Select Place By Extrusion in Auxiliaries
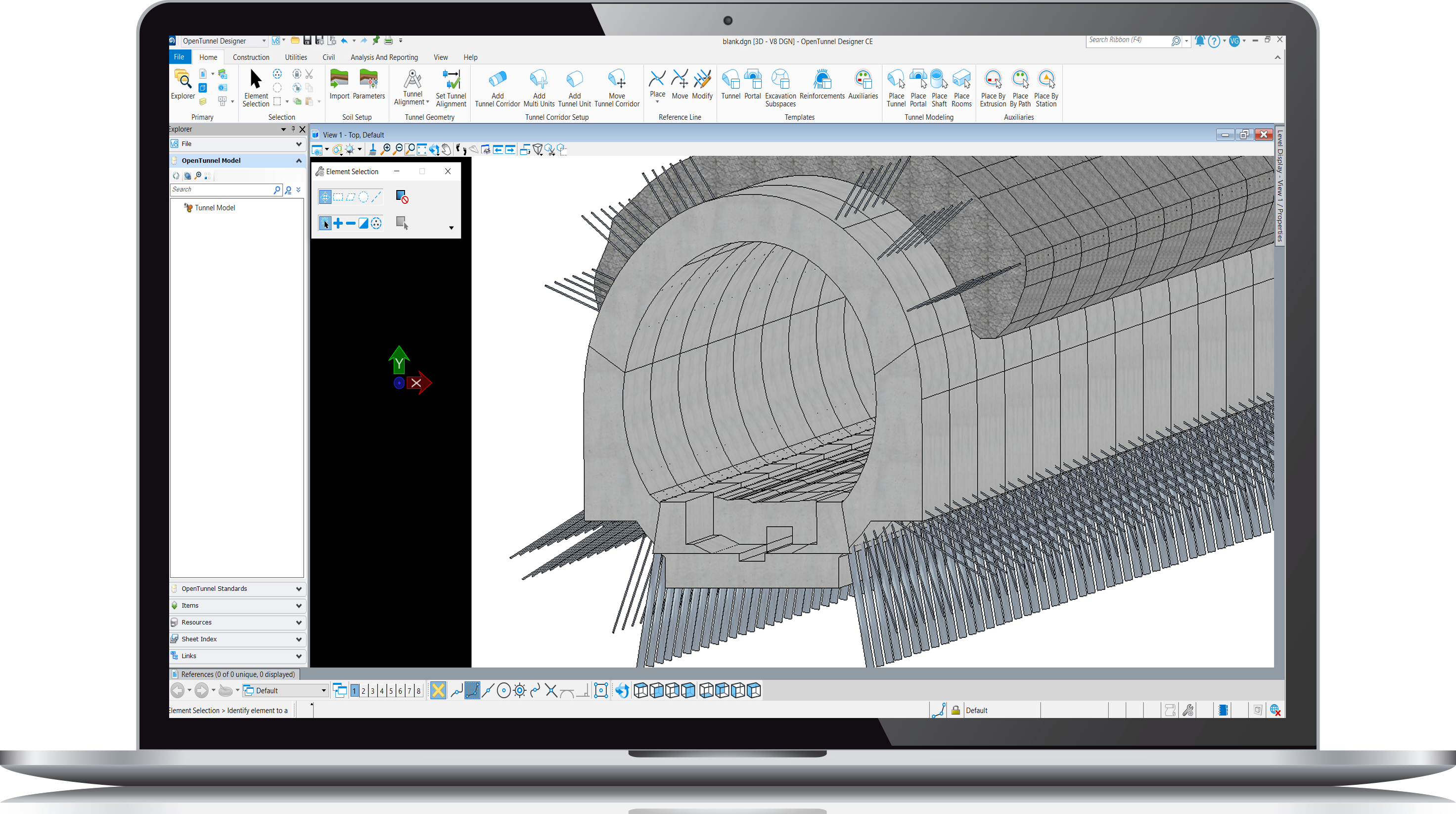The width and height of the screenshot is (1456, 814). 993,86
